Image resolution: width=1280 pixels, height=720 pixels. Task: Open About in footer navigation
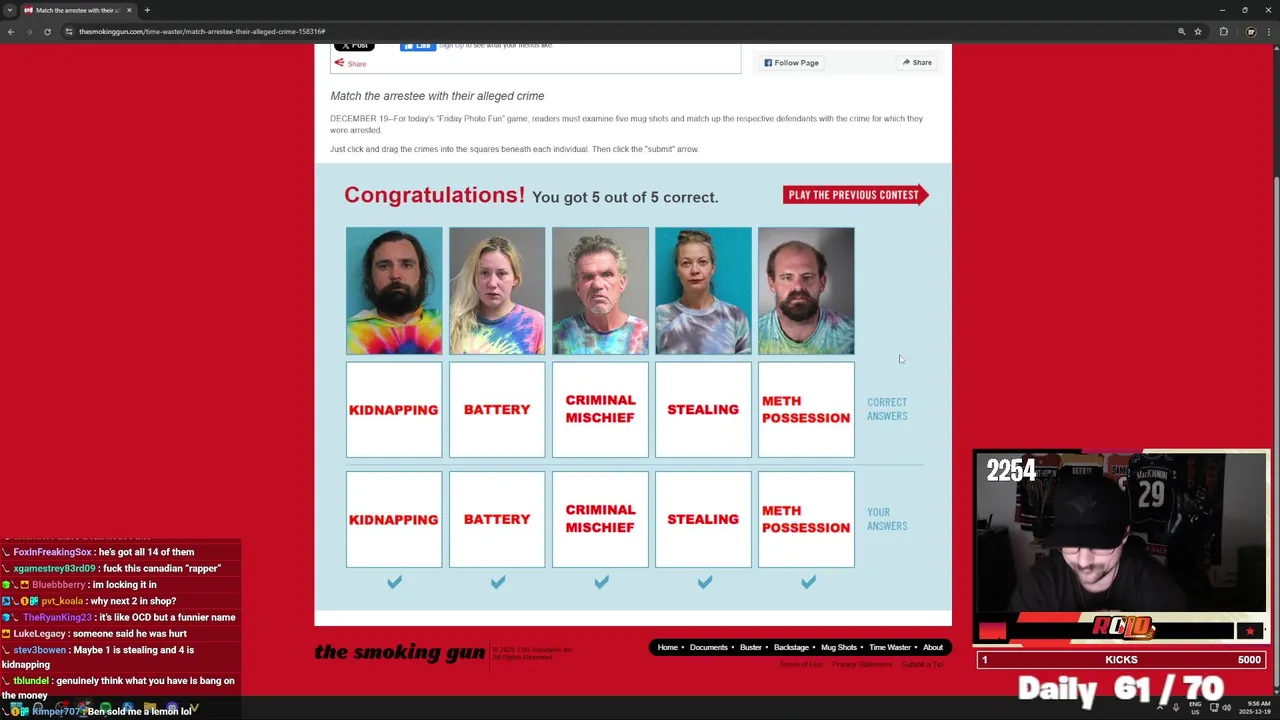pyautogui.click(x=933, y=647)
